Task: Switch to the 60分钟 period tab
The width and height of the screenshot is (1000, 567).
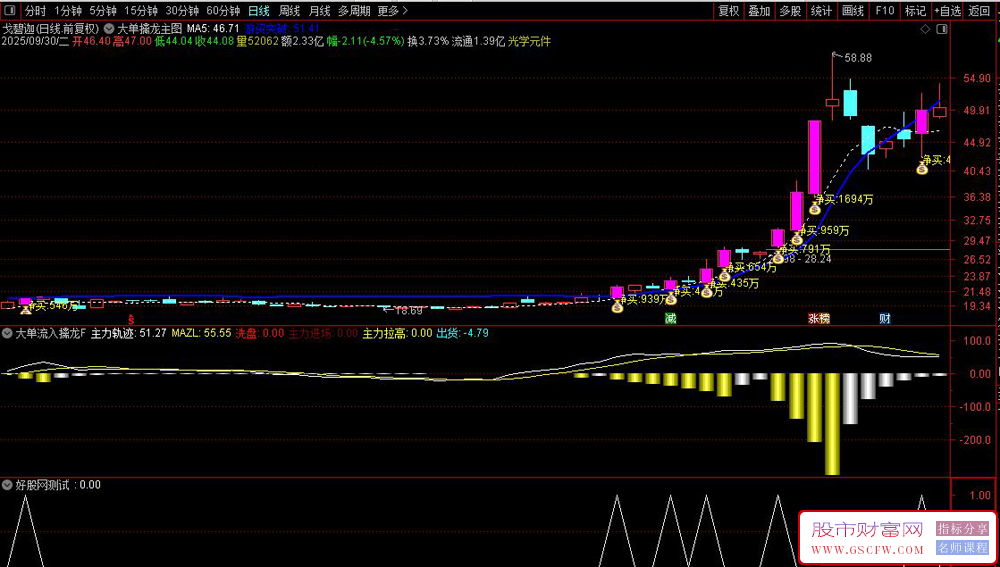Action: point(223,11)
